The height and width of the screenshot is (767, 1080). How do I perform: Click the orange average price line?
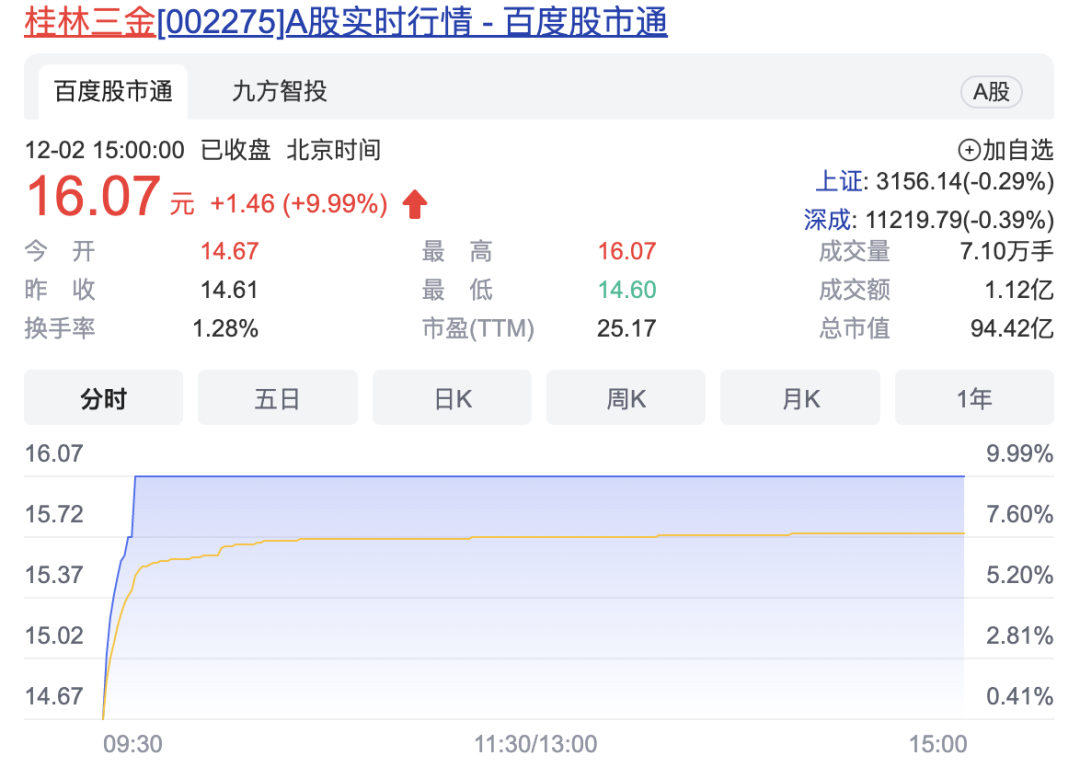click(550, 538)
